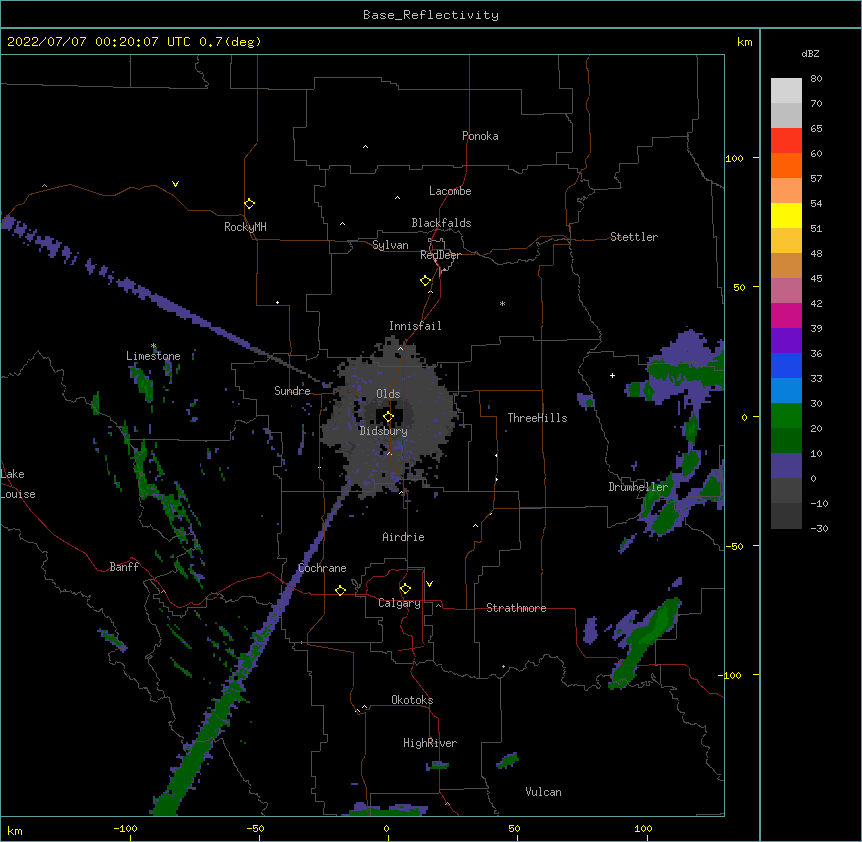Screen dimensions: 862x842
Task: Click the Airdrie city label
Action: tap(403, 537)
